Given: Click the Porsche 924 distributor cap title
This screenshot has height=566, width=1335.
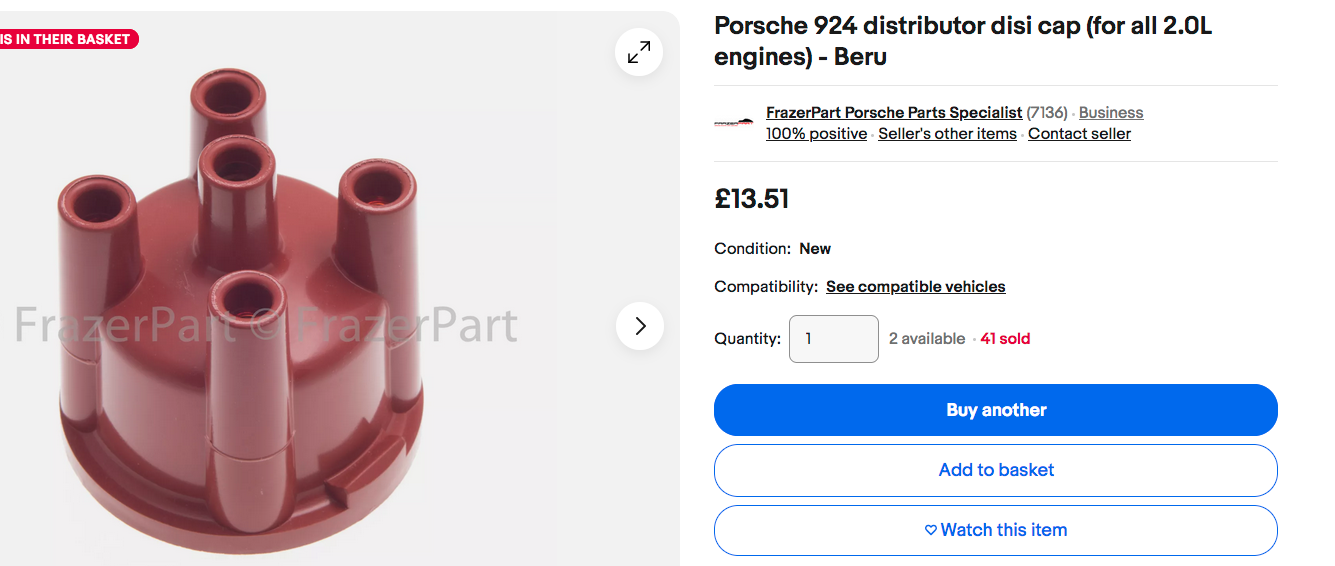Looking at the screenshot, I should pos(963,41).
